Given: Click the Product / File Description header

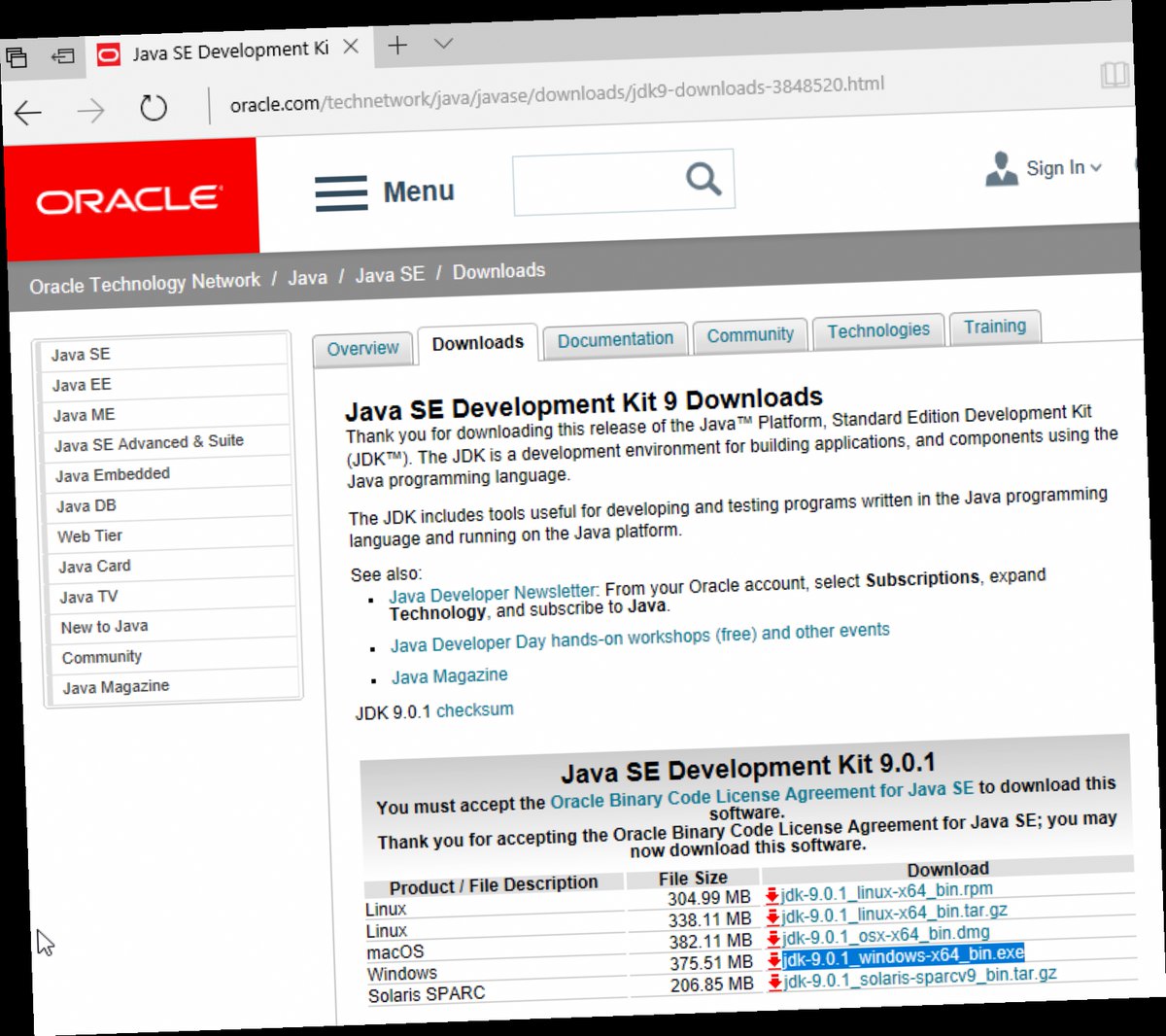Looking at the screenshot, I should click(x=494, y=885).
